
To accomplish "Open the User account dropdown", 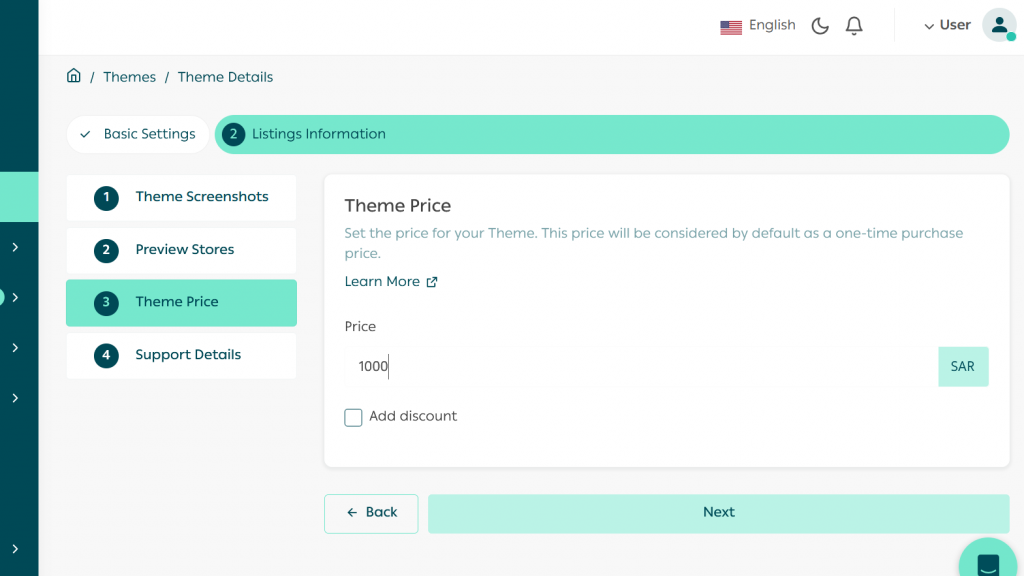I will coord(947,26).
